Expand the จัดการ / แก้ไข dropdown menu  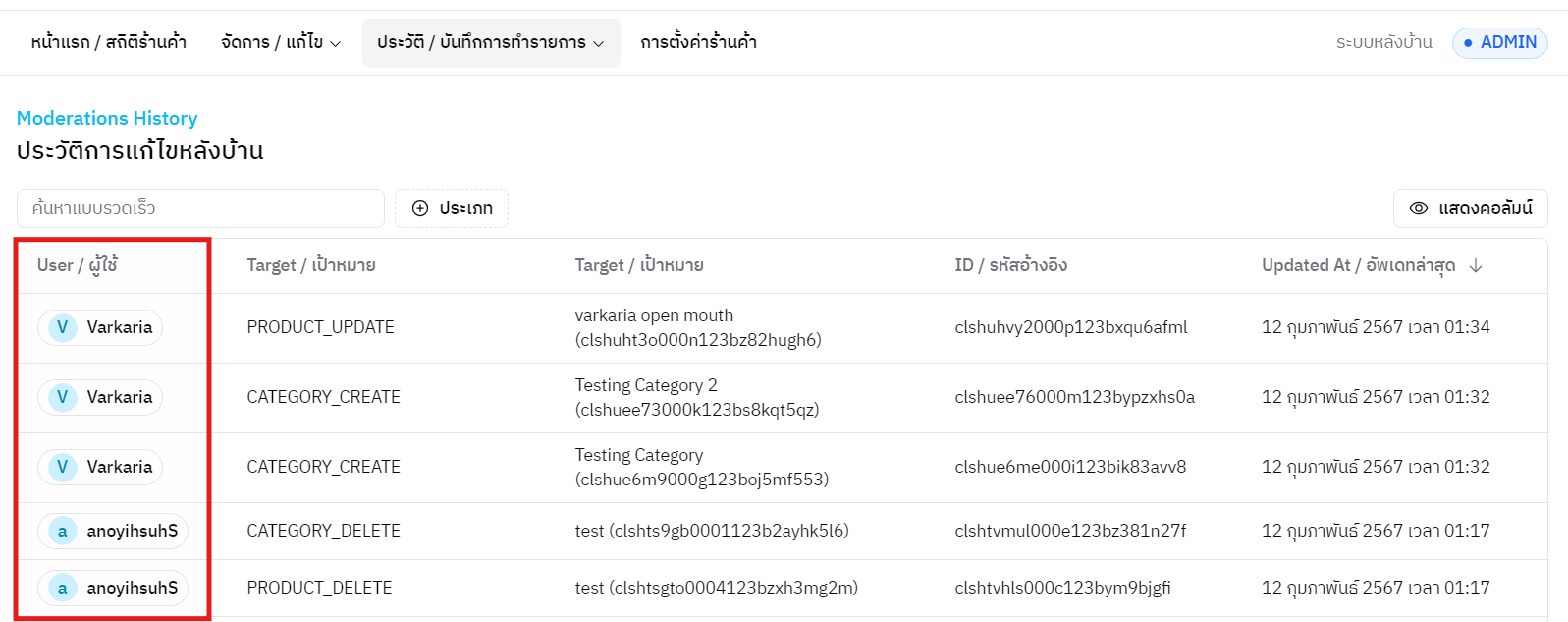pyautogui.click(x=281, y=42)
